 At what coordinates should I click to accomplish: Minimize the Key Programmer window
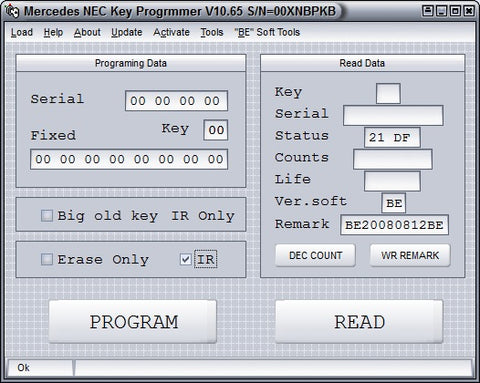441,11
